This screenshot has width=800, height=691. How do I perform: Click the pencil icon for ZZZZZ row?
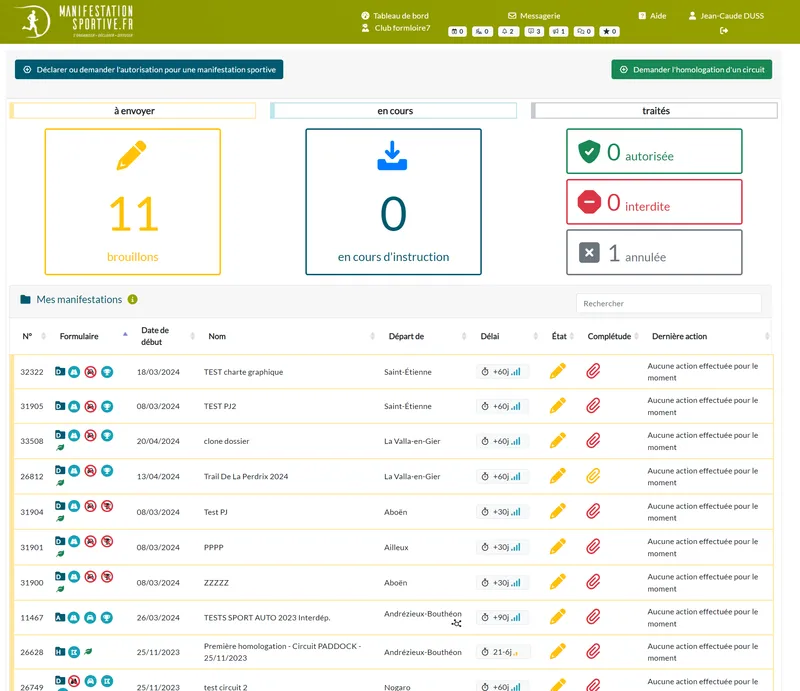[x=558, y=582]
